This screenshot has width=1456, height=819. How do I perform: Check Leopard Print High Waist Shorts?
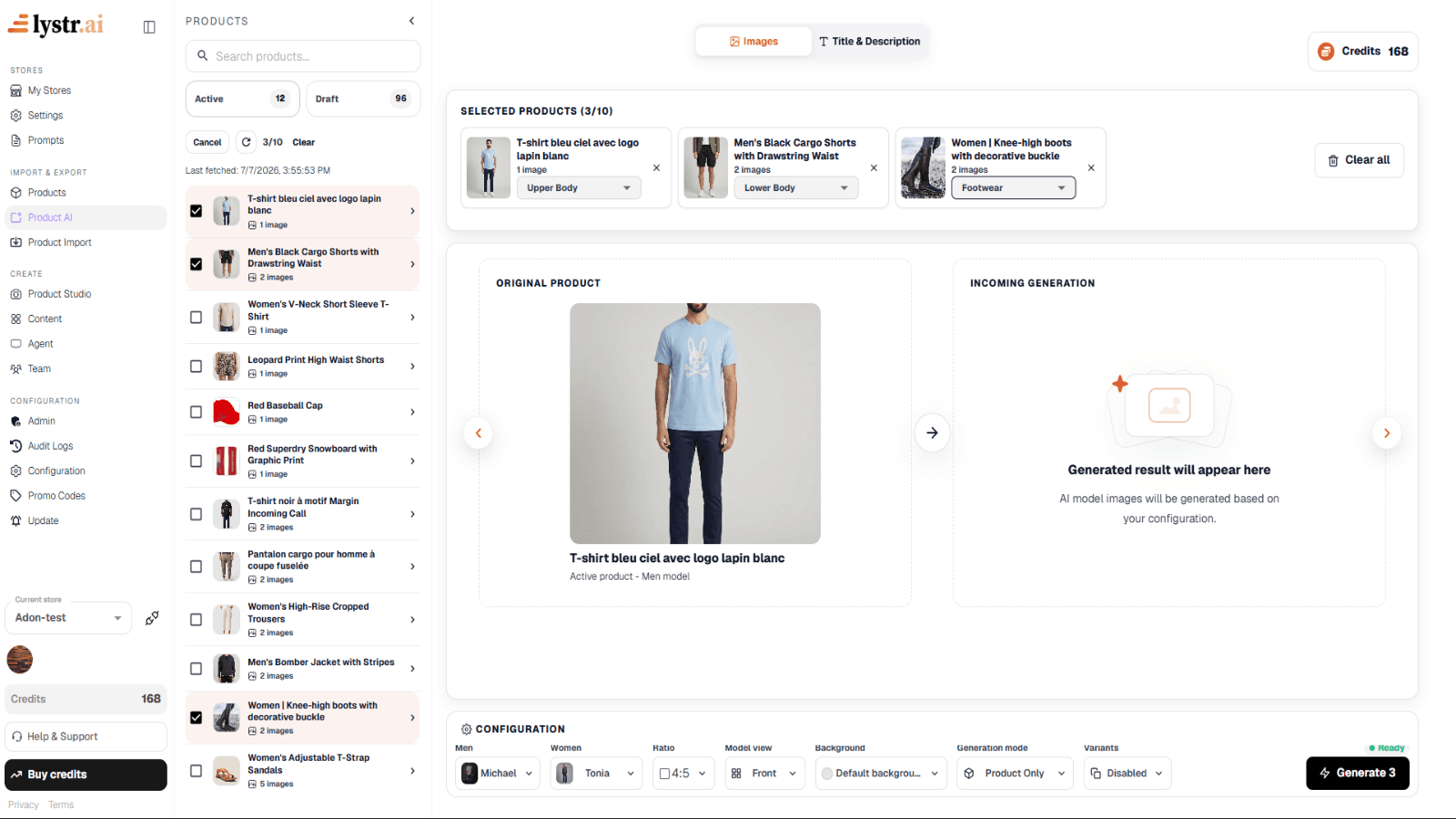pyautogui.click(x=196, y=367)
